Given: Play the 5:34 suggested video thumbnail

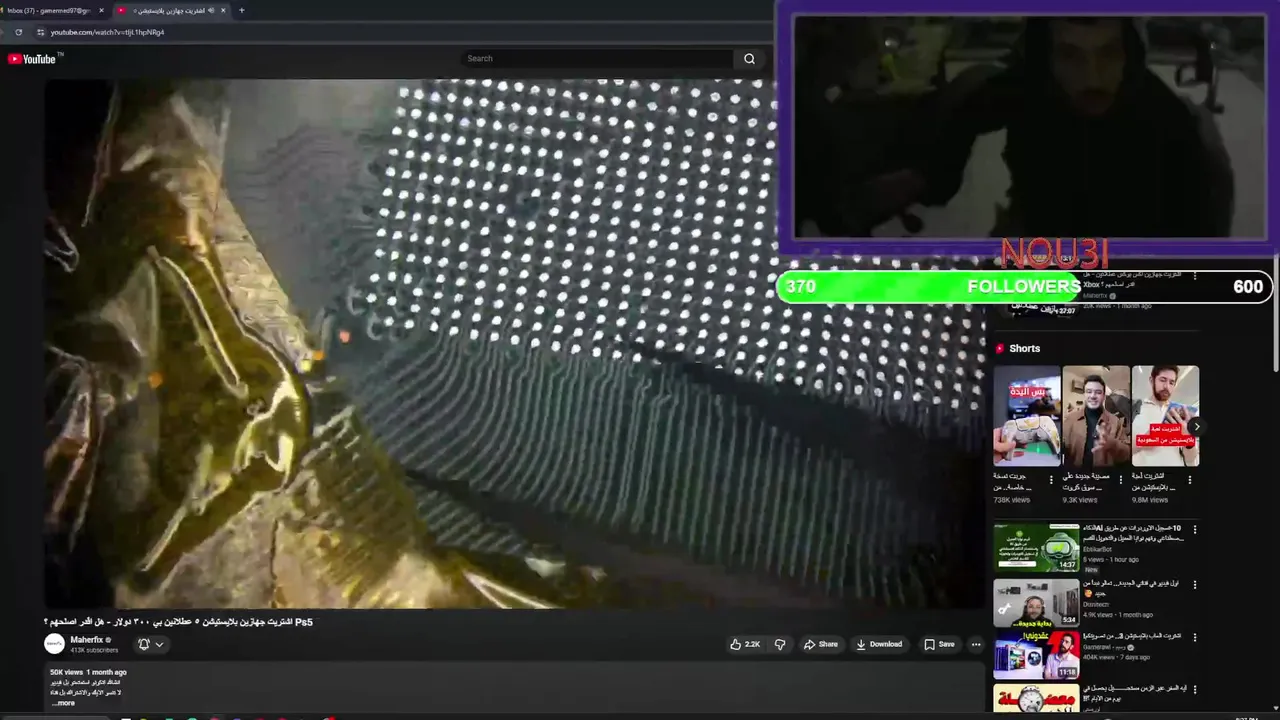Looking at the screenshot, I should (x=1036, y=601).
